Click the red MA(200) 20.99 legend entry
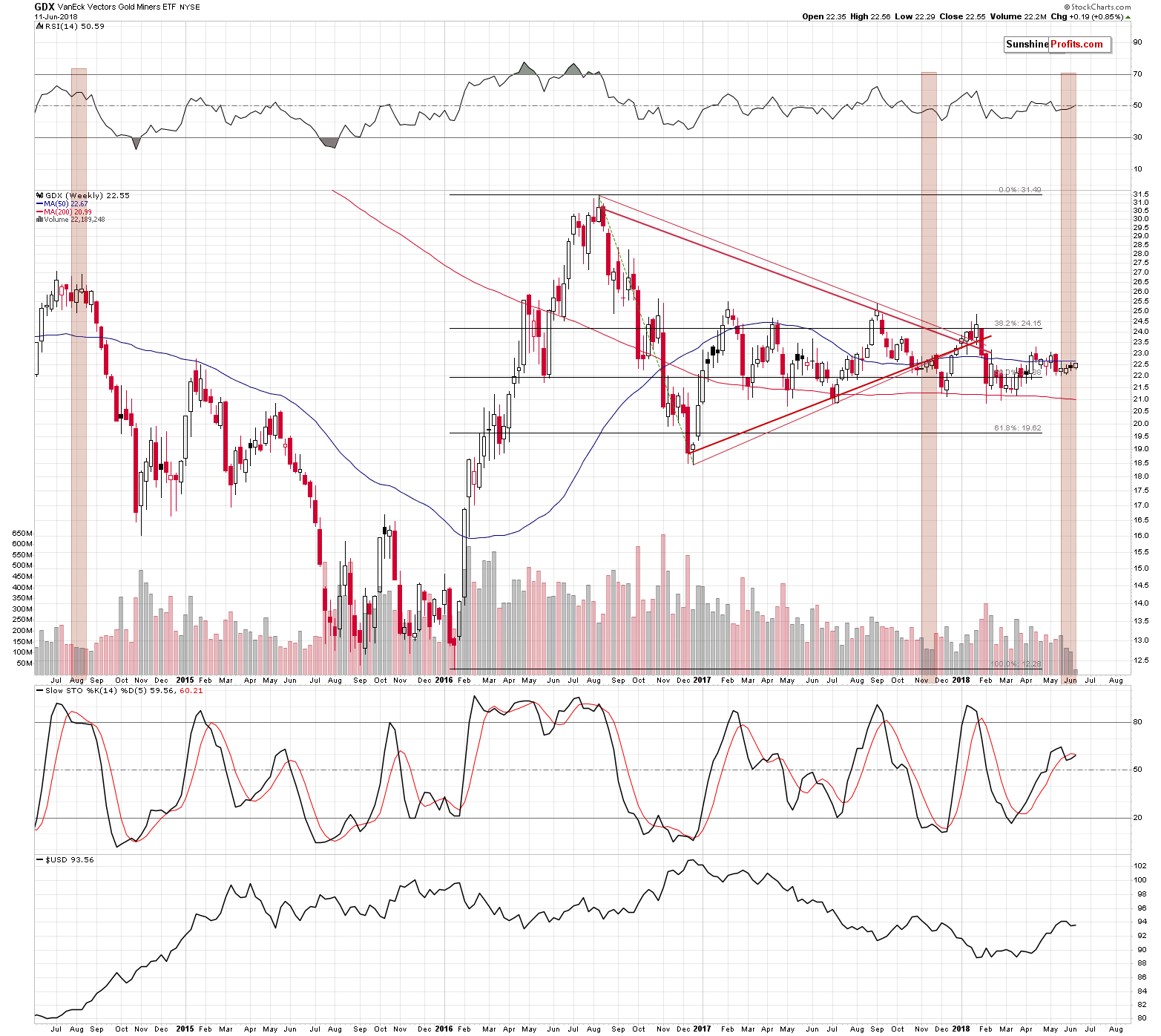 (x=68, y=212)
